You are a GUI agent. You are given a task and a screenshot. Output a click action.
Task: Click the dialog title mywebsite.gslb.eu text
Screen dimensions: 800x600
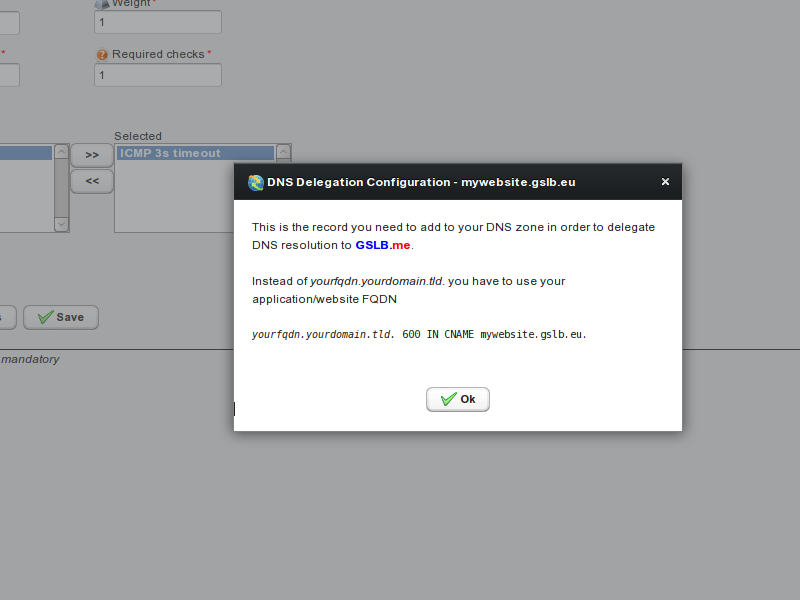[x=518, y=182]
